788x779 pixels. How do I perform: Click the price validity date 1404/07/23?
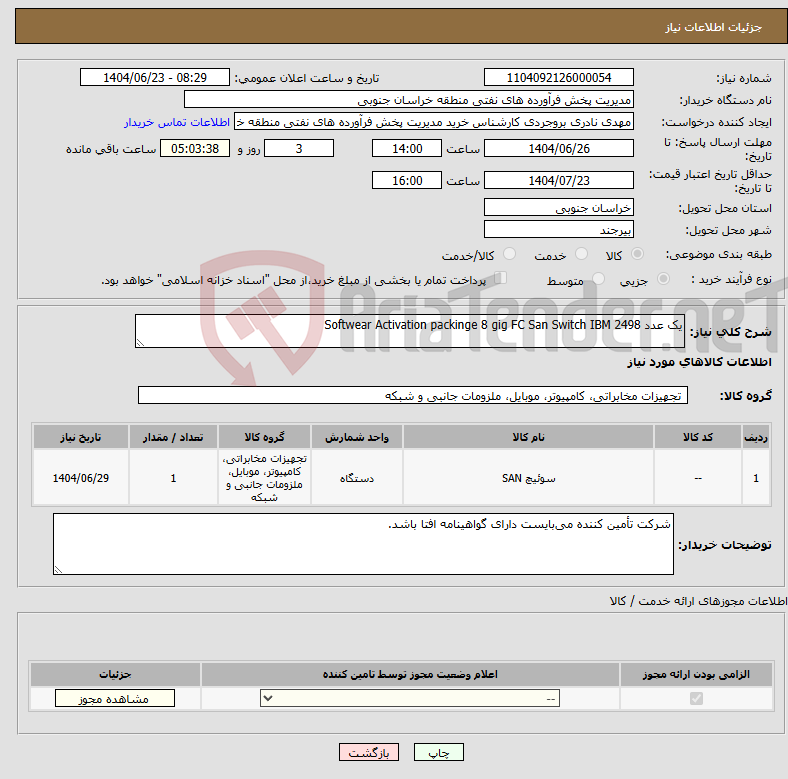pyautogui.click(x=558, y=180)
